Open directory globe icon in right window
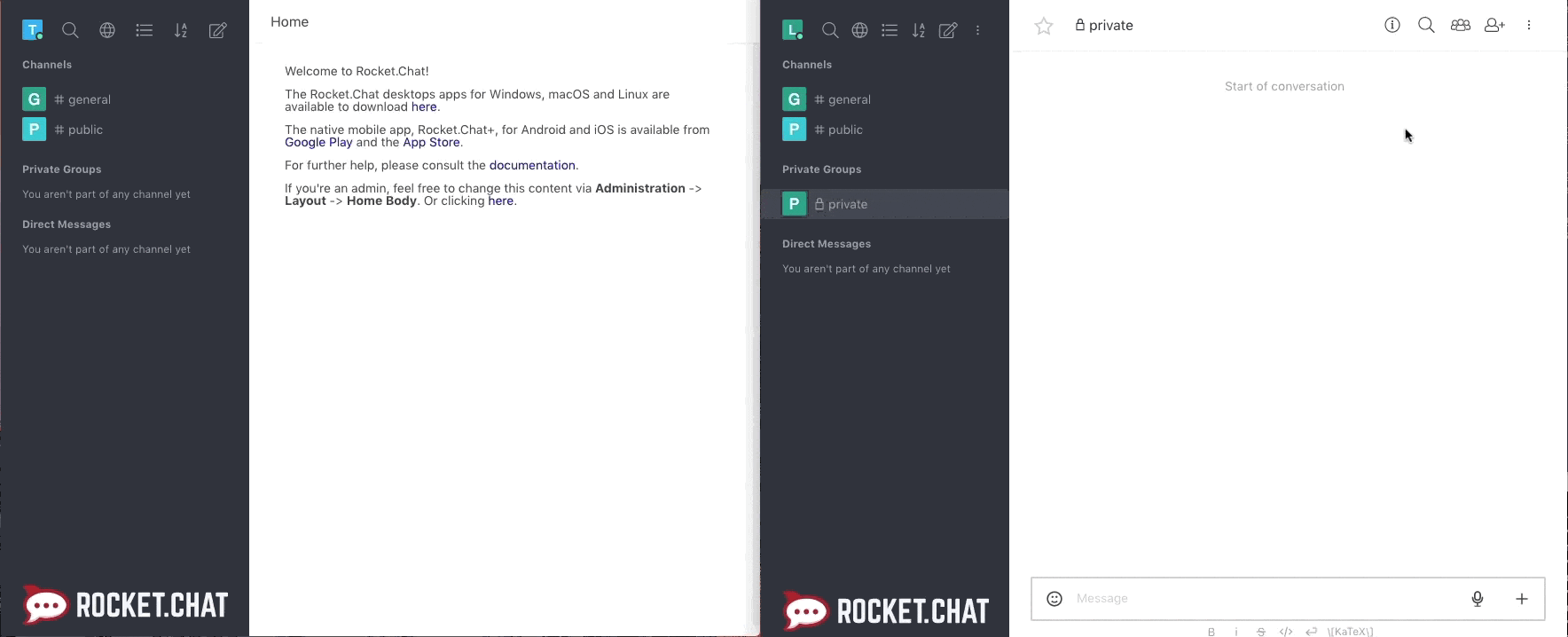 coord(859,30)
